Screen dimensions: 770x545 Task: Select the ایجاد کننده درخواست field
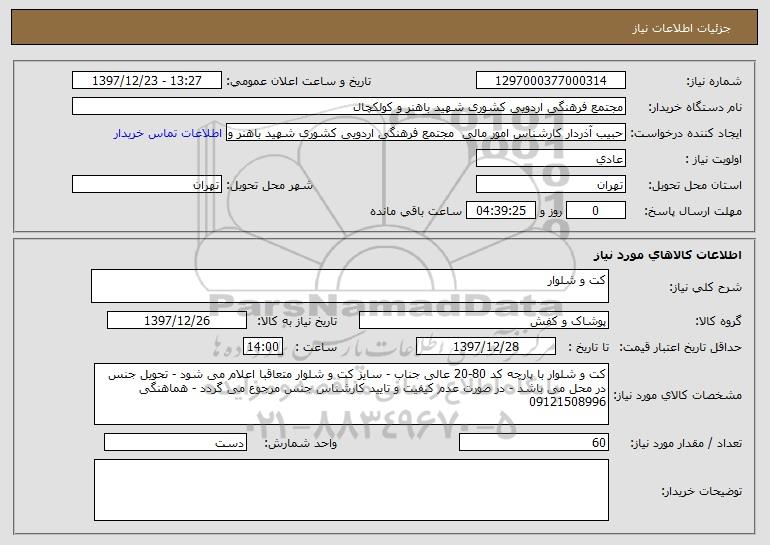(x=426, y=133)
